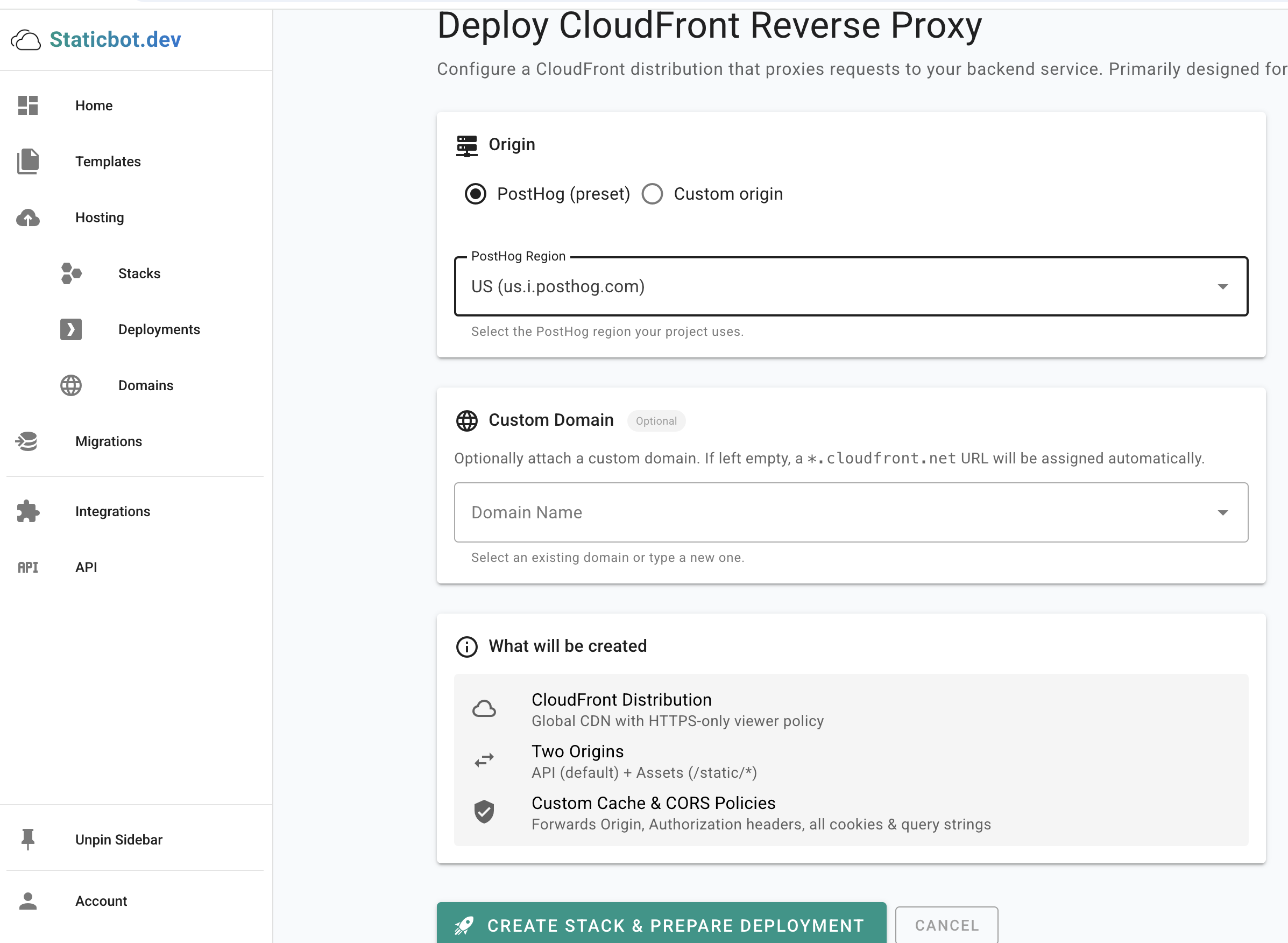Click the Two Origins list title
Screen dimensions: 1288x943
pos(577,751)
